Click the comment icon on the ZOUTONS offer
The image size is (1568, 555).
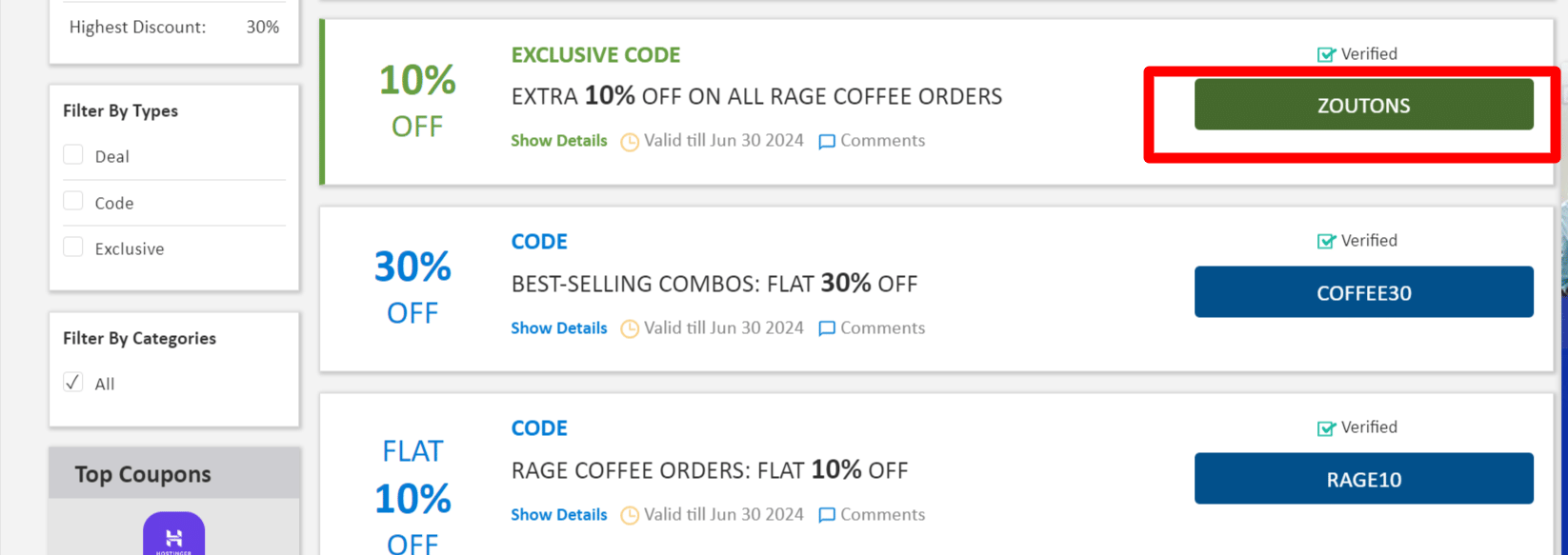(x=827, y=142)
